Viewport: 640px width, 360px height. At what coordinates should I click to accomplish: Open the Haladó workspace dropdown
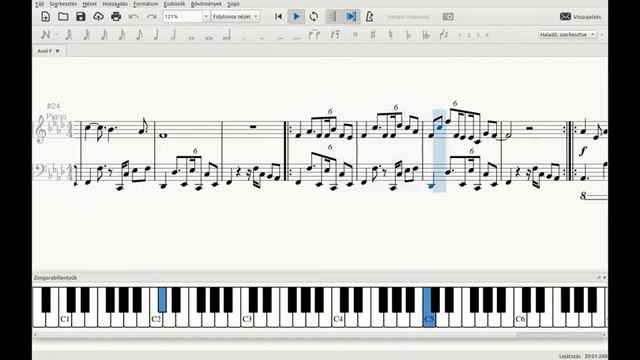click(x=568, y=35)
